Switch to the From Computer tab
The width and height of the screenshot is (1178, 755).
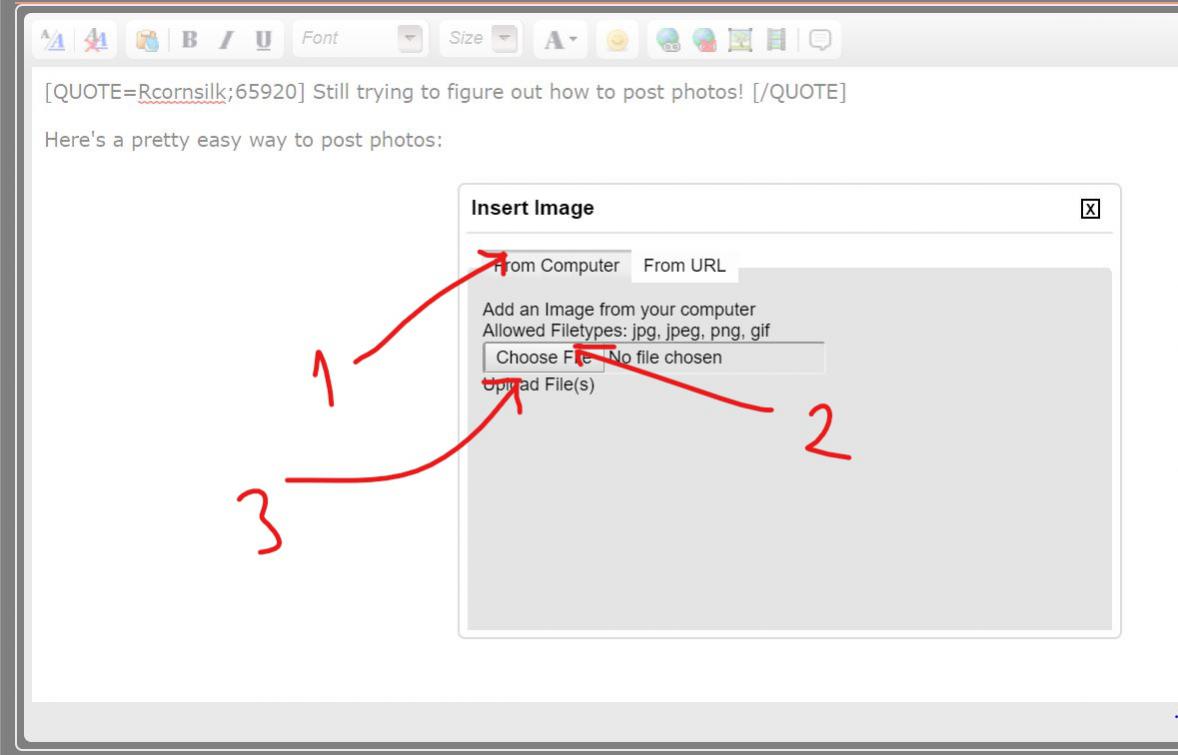(x=557, y=266)
